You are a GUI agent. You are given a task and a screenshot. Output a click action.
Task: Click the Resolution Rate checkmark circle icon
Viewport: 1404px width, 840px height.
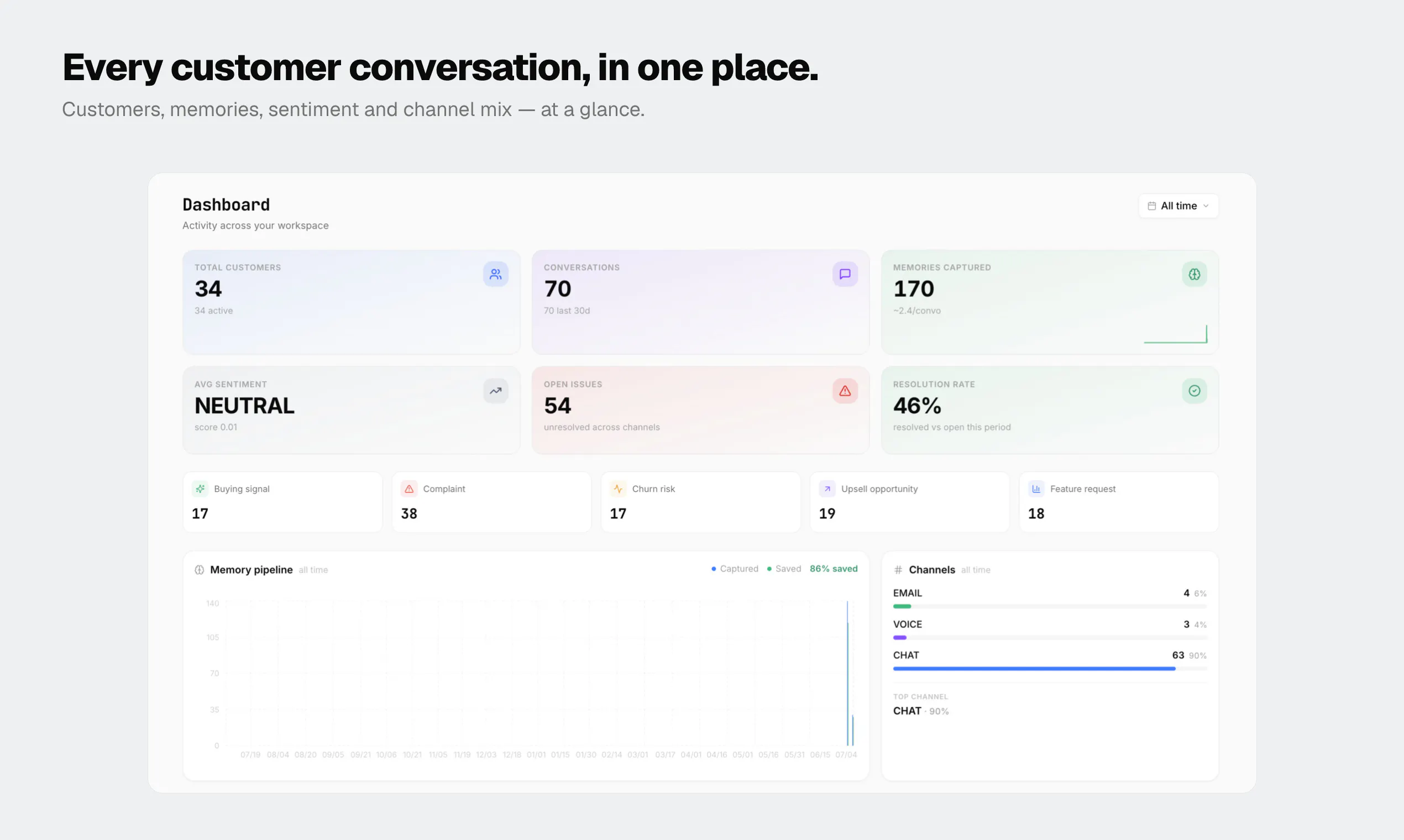point(1194,391)
